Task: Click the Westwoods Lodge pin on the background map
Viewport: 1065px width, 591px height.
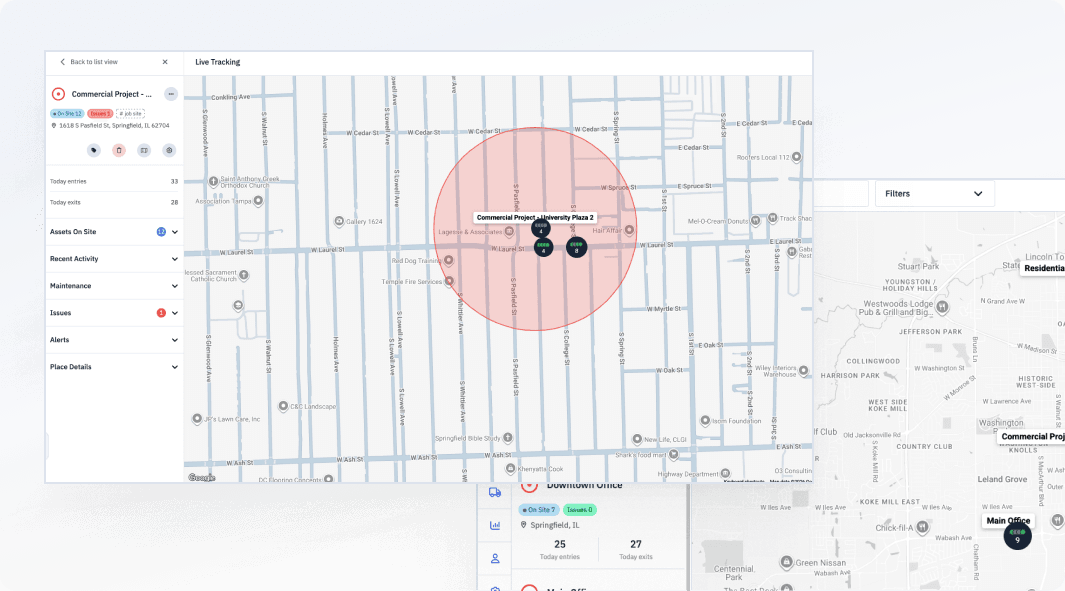Action: tap(942, 307)
